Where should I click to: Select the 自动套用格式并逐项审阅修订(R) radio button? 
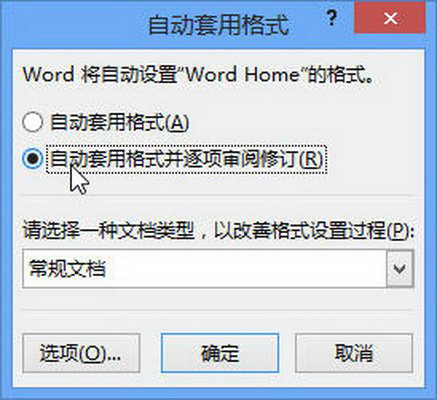point(32,159)
